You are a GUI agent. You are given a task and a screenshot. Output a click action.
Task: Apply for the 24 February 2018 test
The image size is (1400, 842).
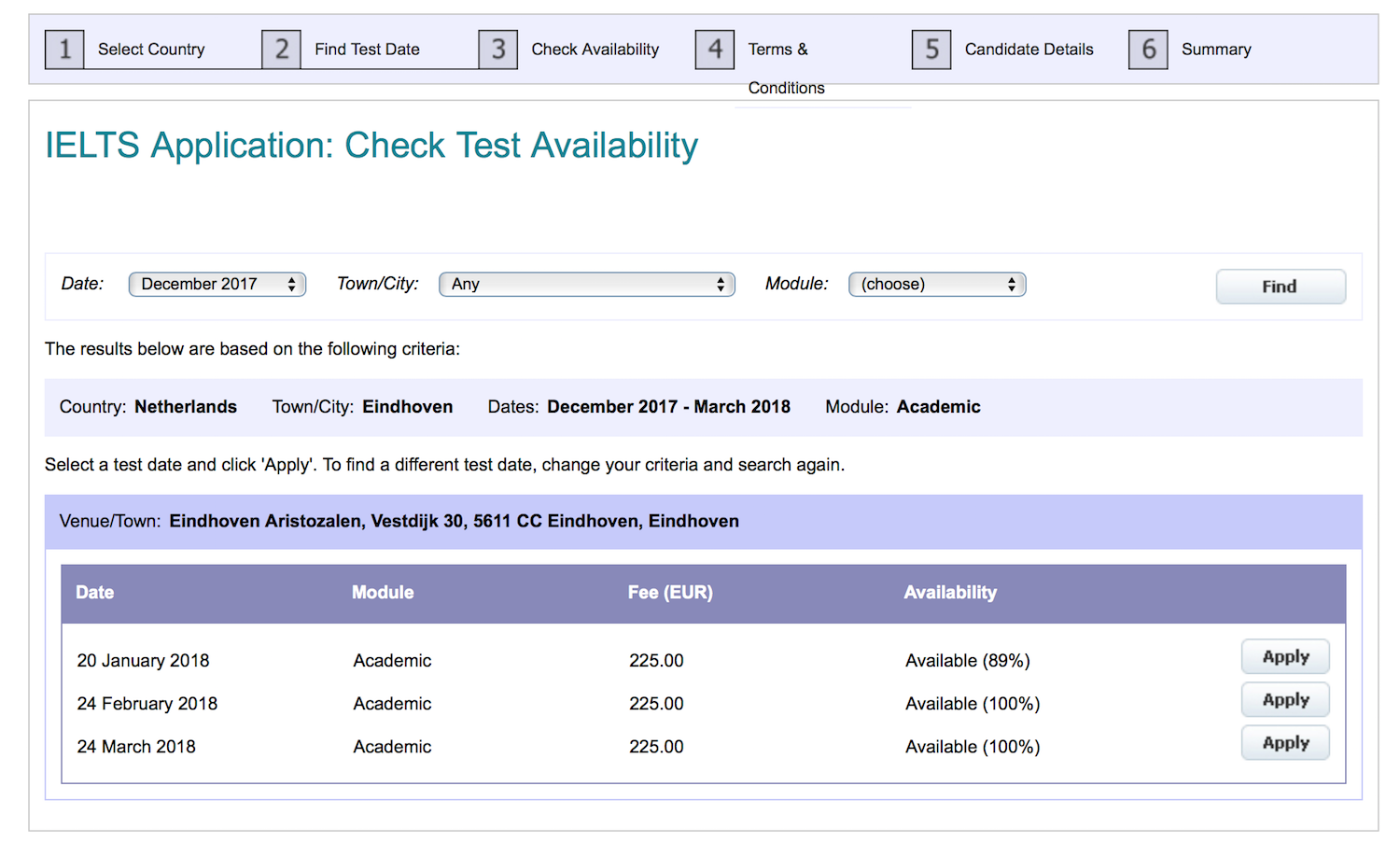click(x=1285, y=699)
